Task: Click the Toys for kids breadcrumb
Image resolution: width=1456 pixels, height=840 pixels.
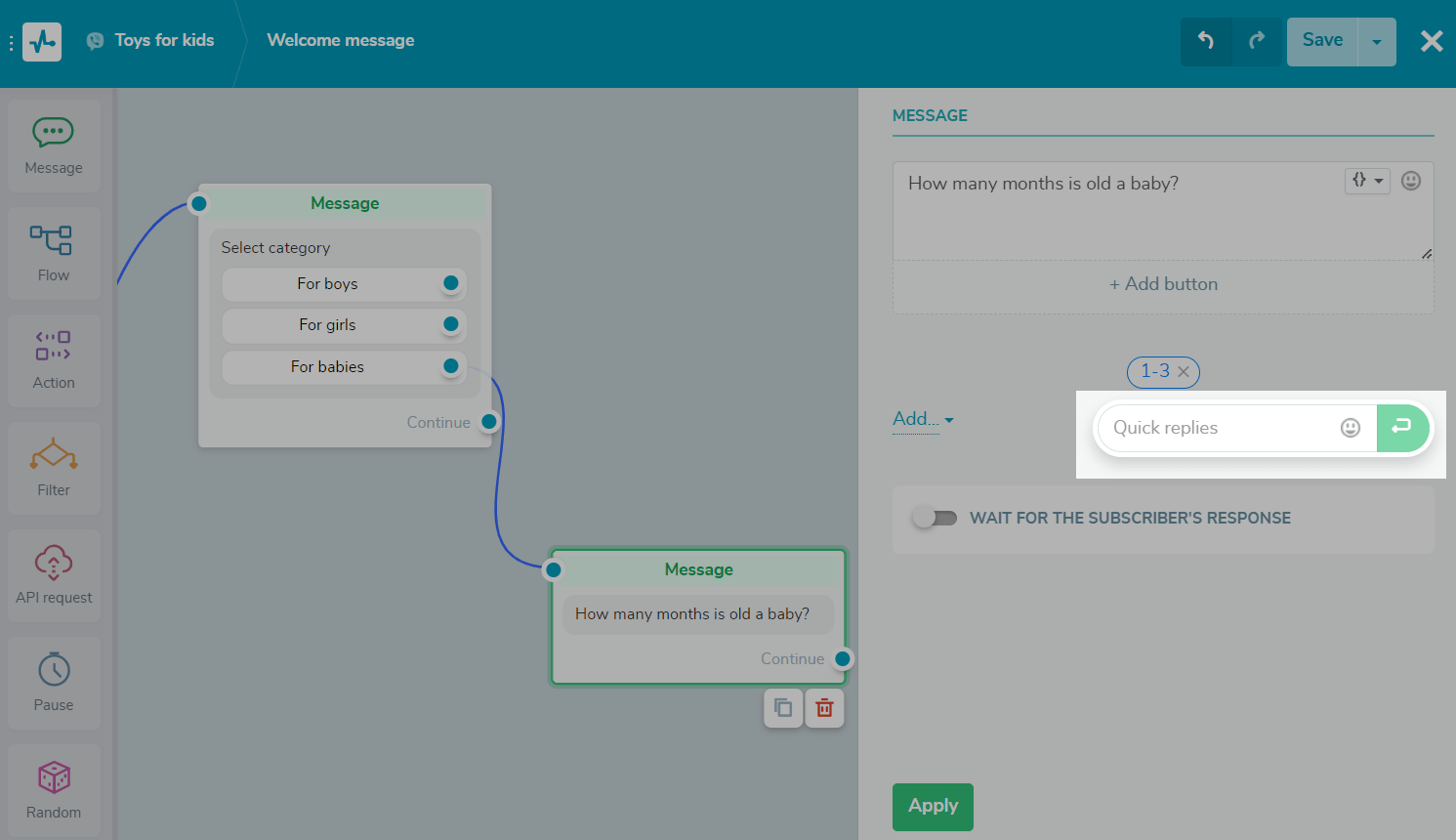Action: coord(164,40)
